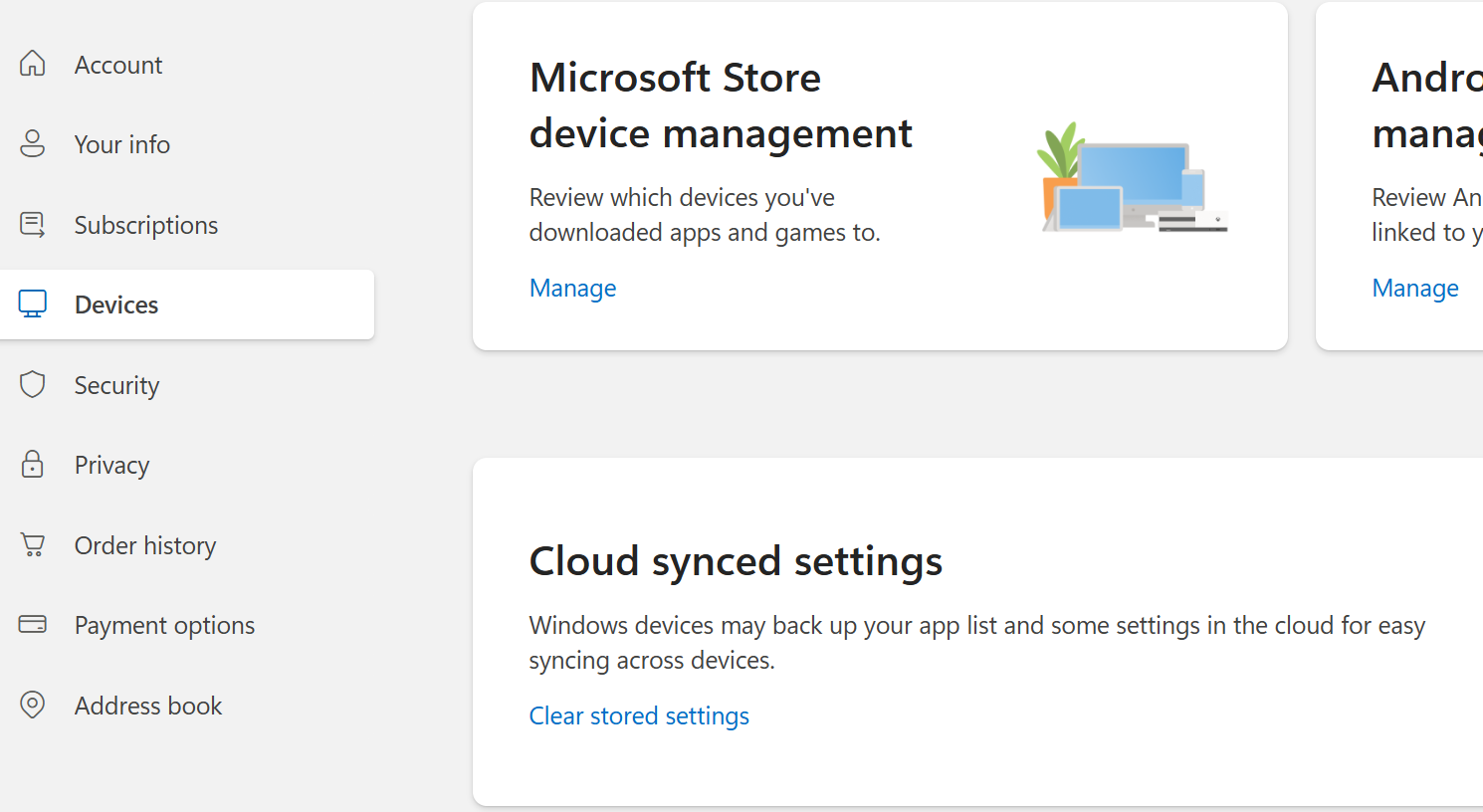Select Payment options text label
The width and height of the screenshot is (1483, 812).
point(164,626)
